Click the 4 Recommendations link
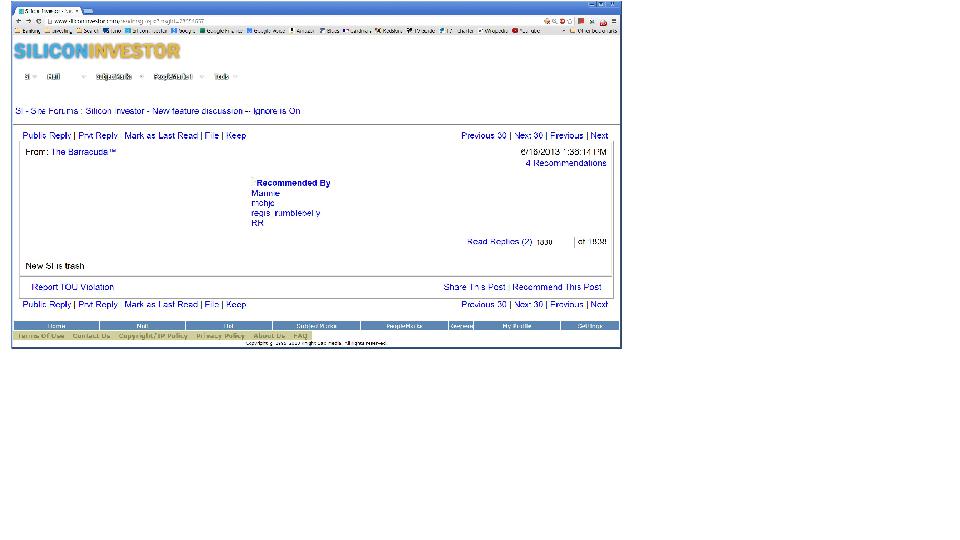Screen dimensions: 960x540 click(x=566, y=163)
